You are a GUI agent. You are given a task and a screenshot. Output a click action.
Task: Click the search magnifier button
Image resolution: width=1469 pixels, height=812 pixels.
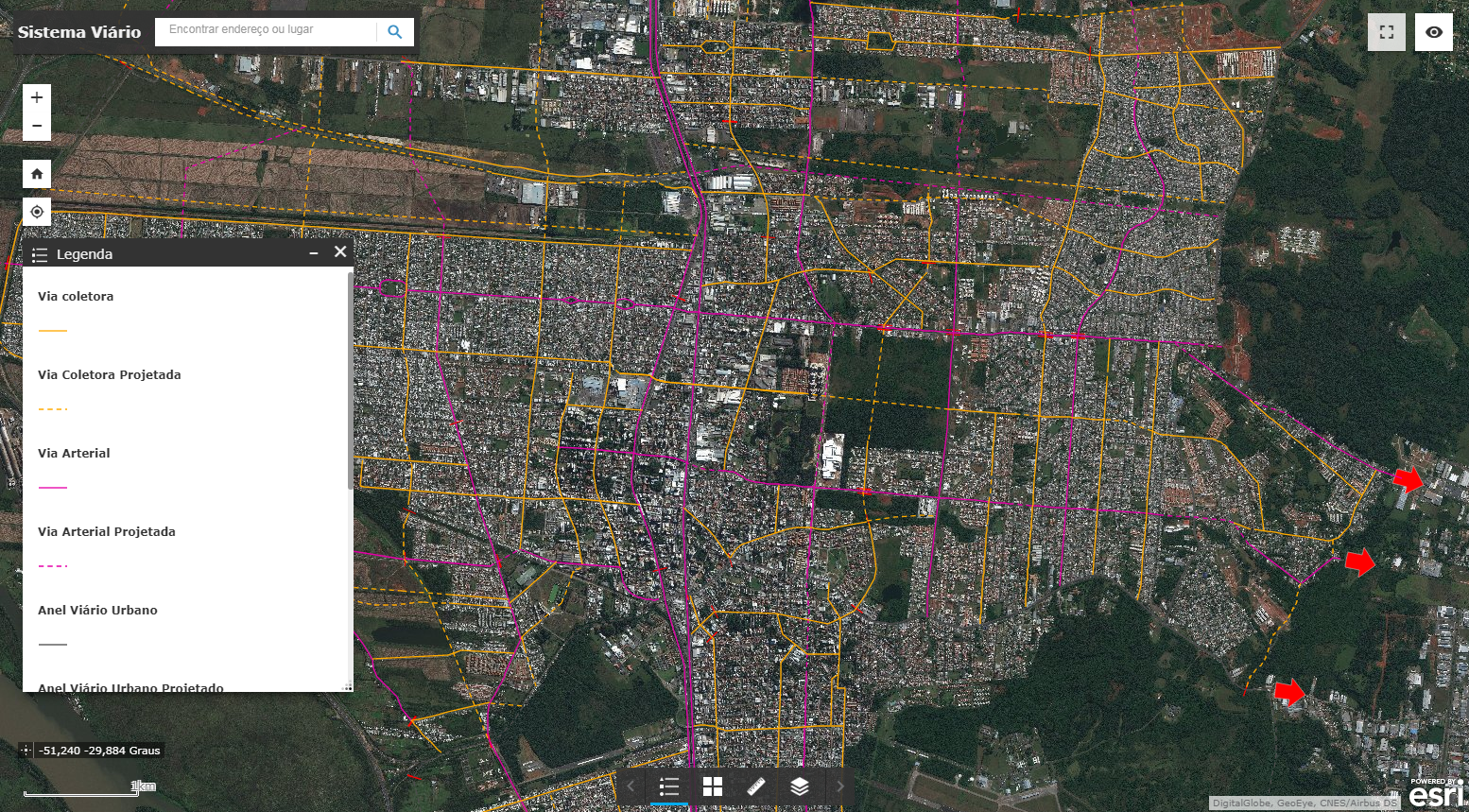pyautogui.click(x=395, y=32)
